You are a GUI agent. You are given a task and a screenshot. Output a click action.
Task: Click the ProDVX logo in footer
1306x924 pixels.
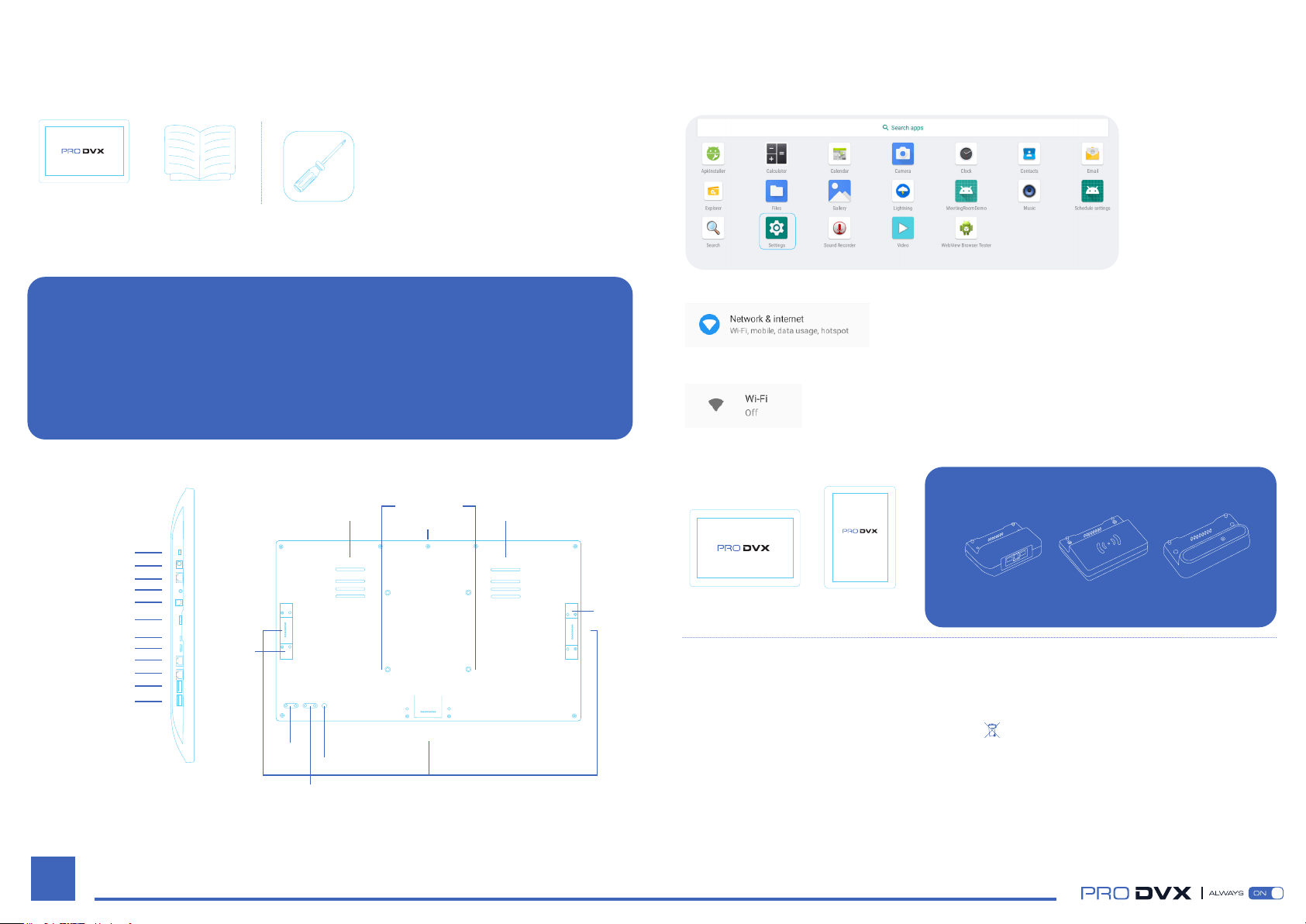pyautogui.click(x=1135, y=893)
